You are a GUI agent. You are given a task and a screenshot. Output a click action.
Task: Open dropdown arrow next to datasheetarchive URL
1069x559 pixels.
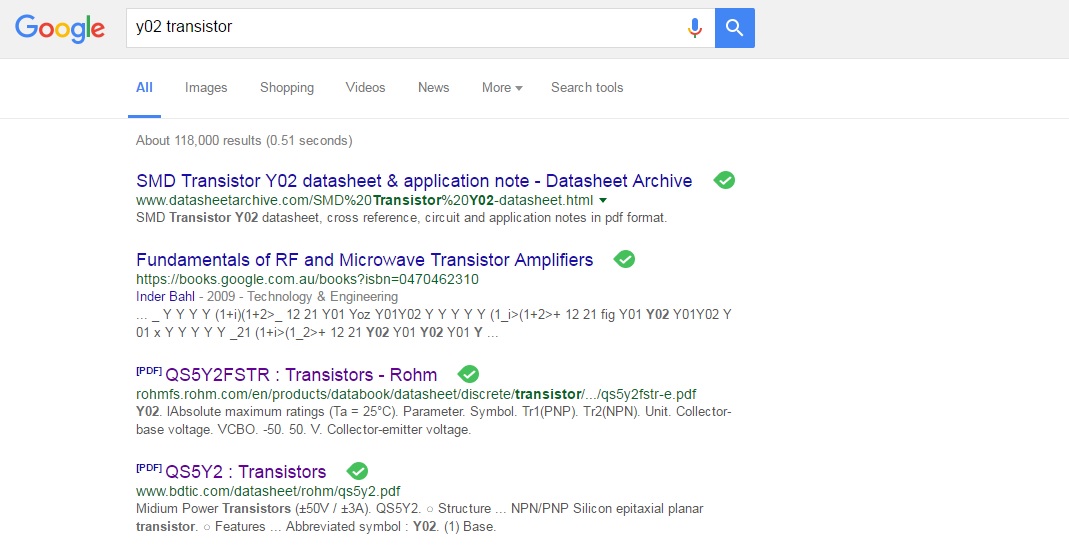603,201
